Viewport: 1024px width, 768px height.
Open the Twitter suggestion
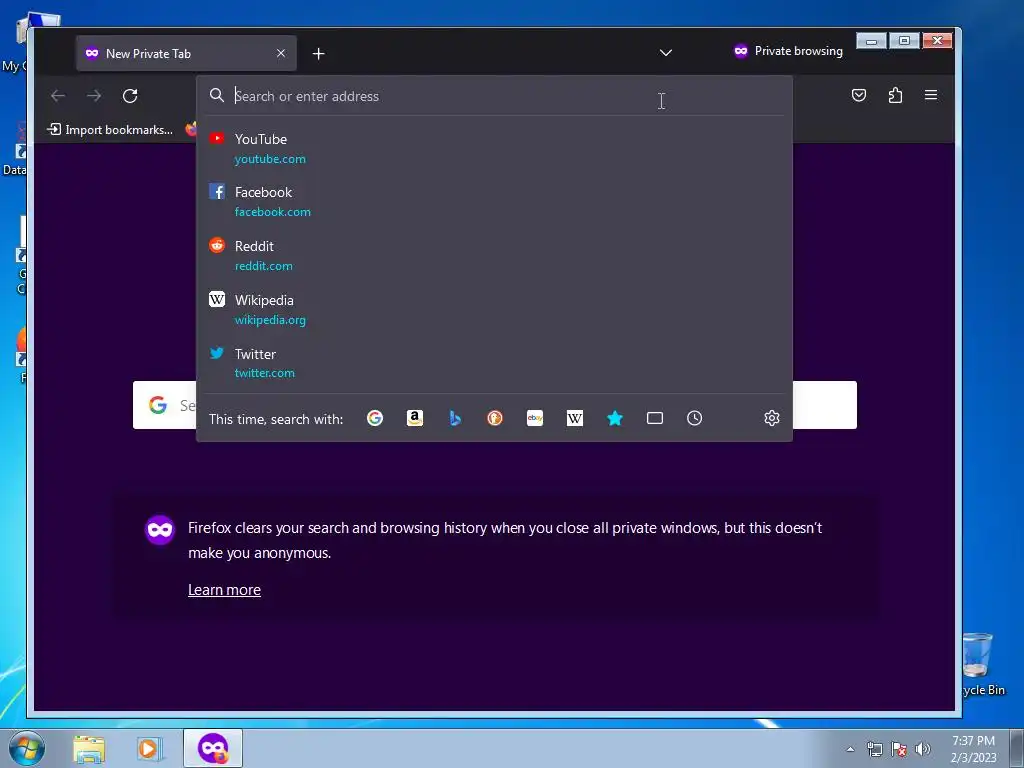[494, 363]
